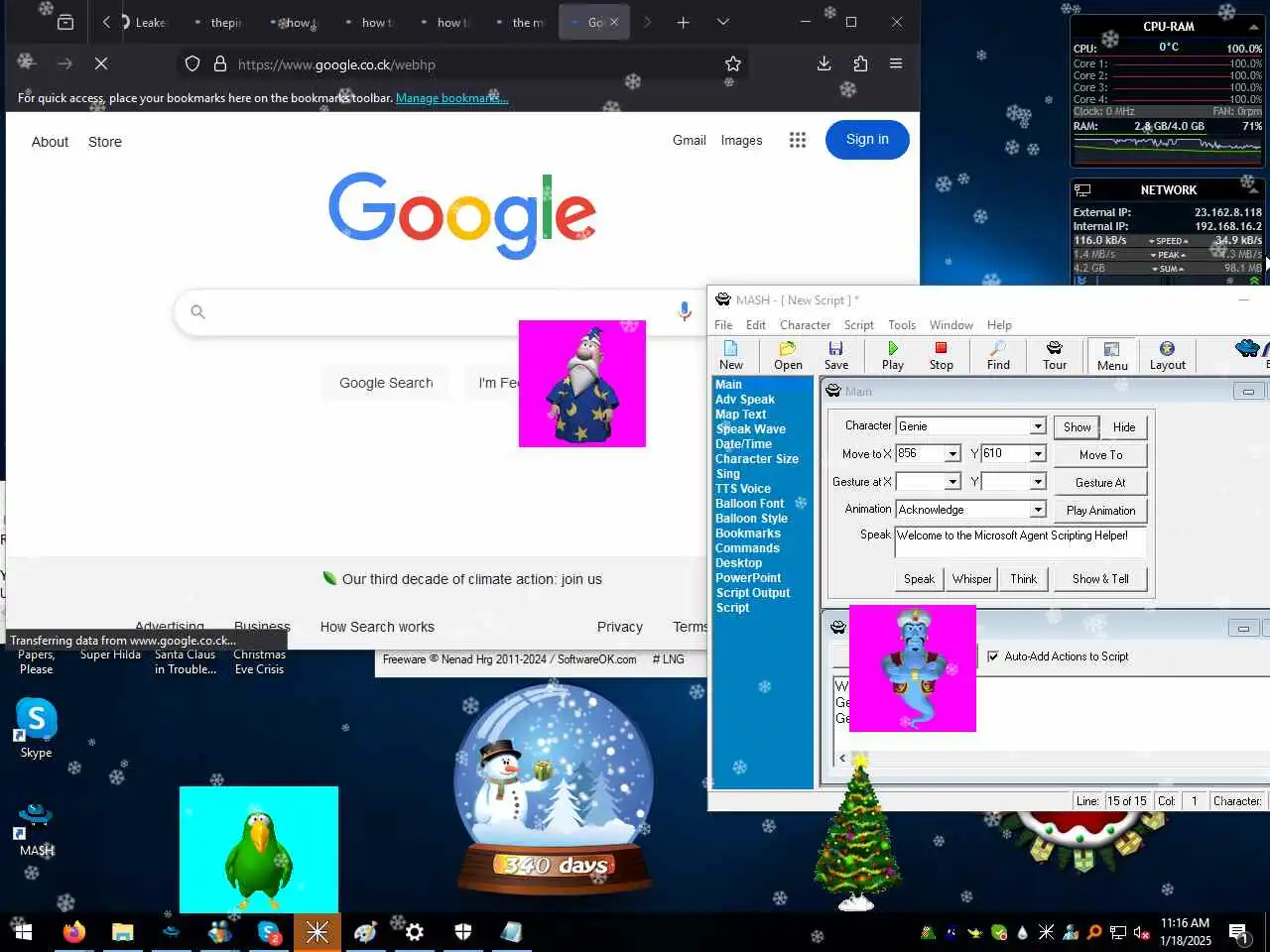Open a new tab with the plus button
Screen dimensions: 1270x952
[x=683, y=22]
